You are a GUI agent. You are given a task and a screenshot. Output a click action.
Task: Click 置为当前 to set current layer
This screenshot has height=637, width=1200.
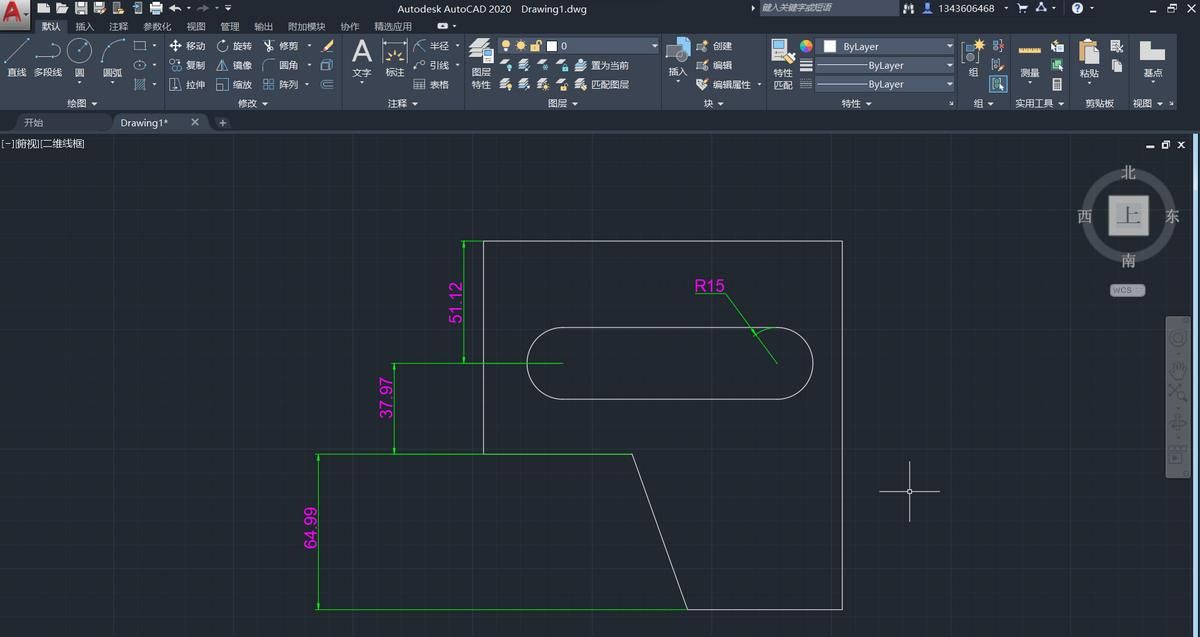pos(608,65)
